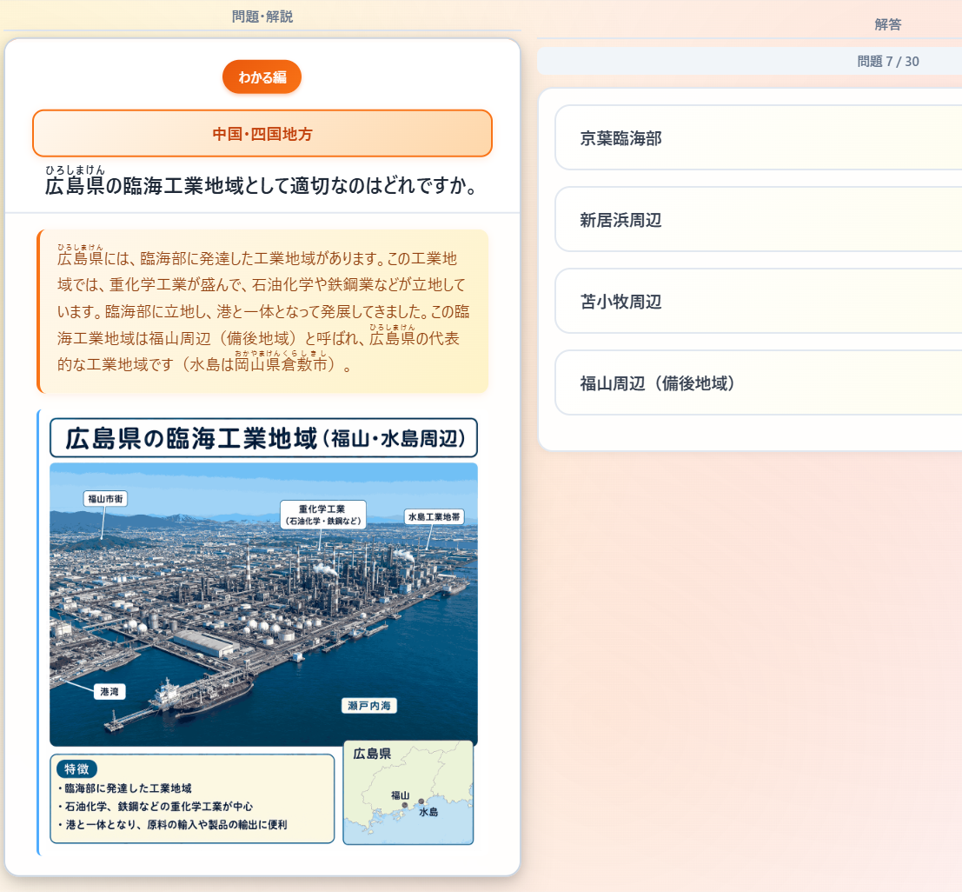Click the 水島工業地帯 label on photo
Viewport: 962px width, 892px height.
click(x=434, y=517)
